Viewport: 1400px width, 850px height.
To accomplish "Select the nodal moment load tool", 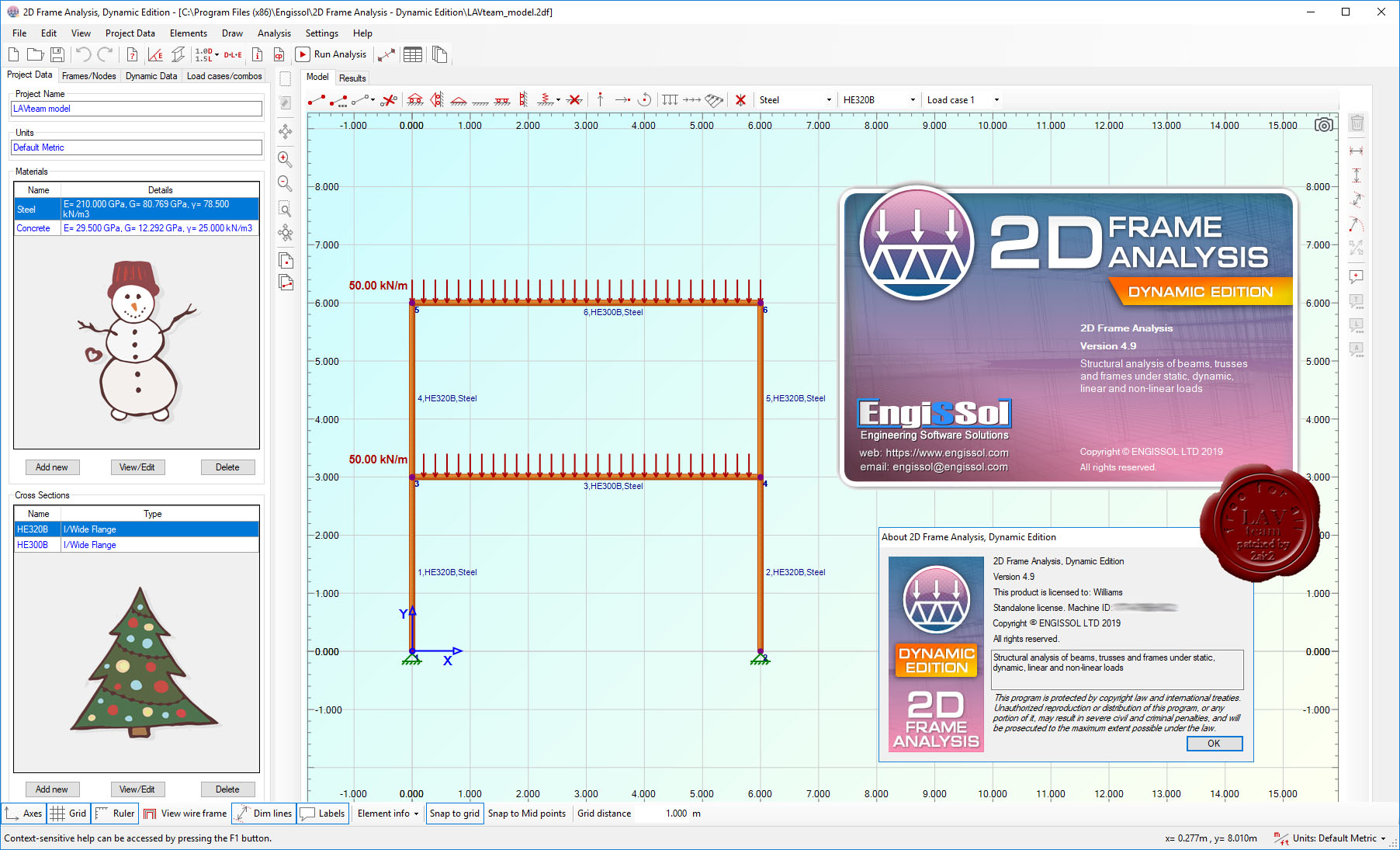I will [644, 100].
